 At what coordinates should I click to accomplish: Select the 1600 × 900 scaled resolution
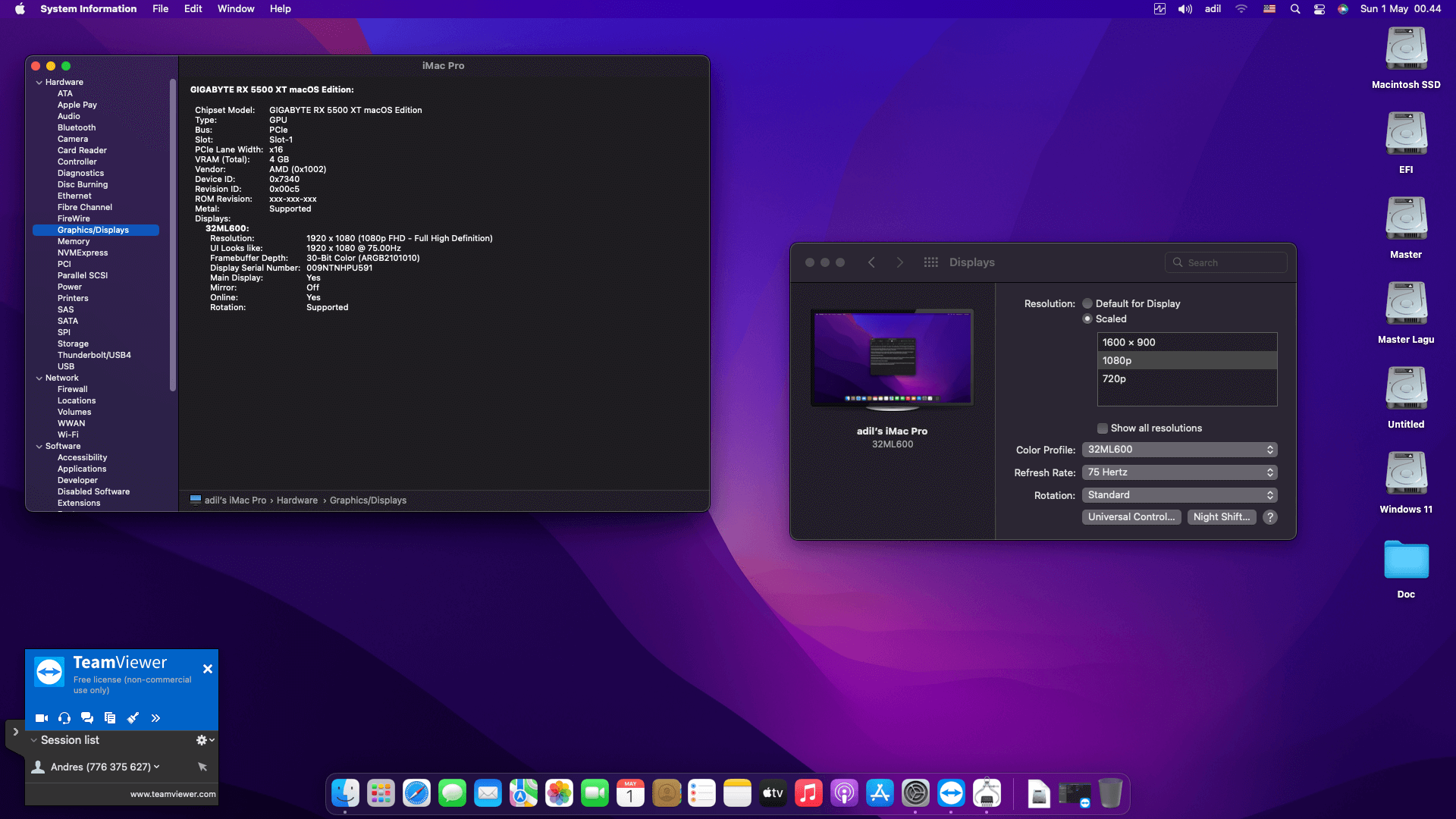coord(1187,343)
